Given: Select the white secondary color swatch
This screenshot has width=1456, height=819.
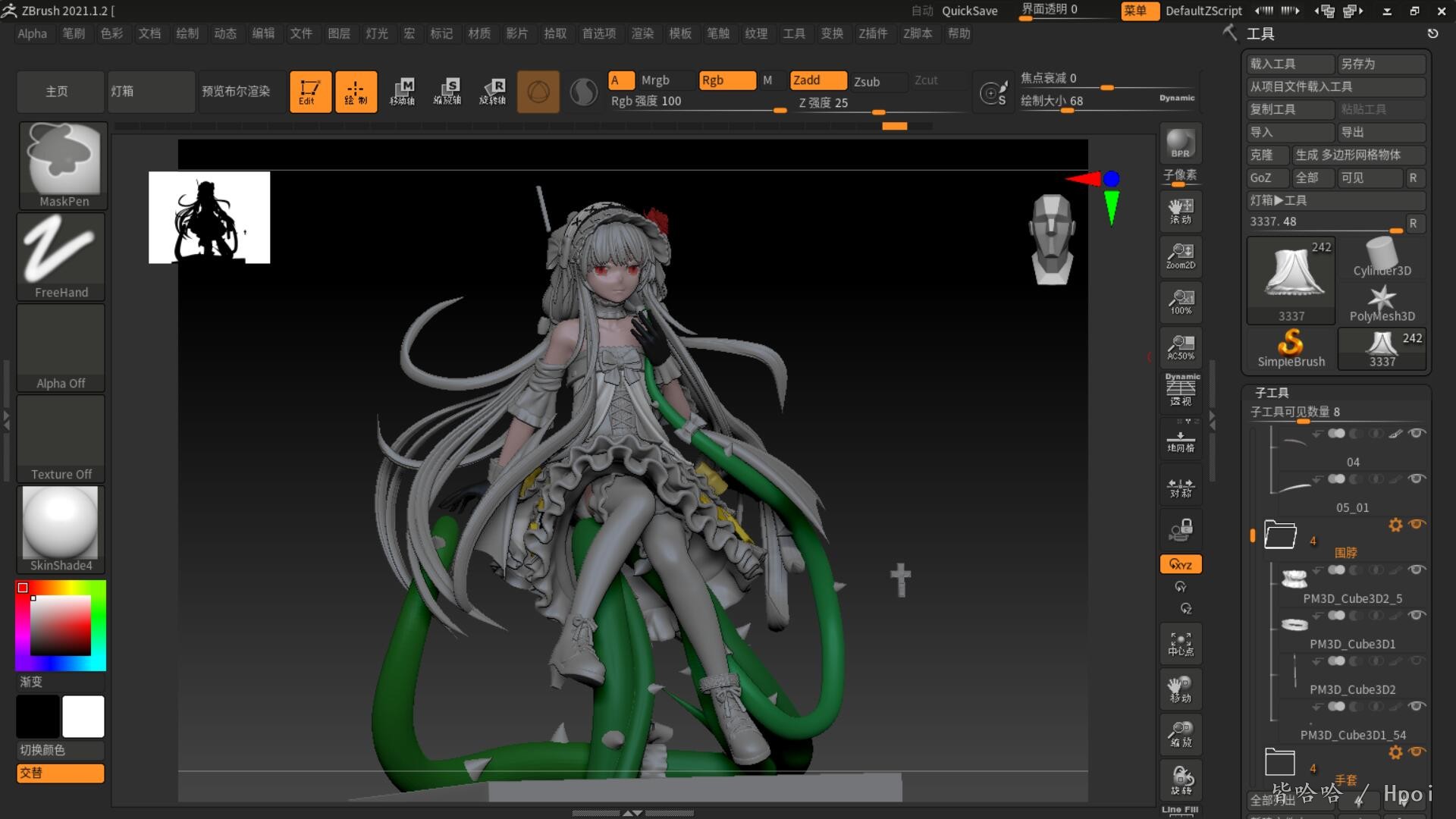Looking at the screenshot, I should [83, 717].
